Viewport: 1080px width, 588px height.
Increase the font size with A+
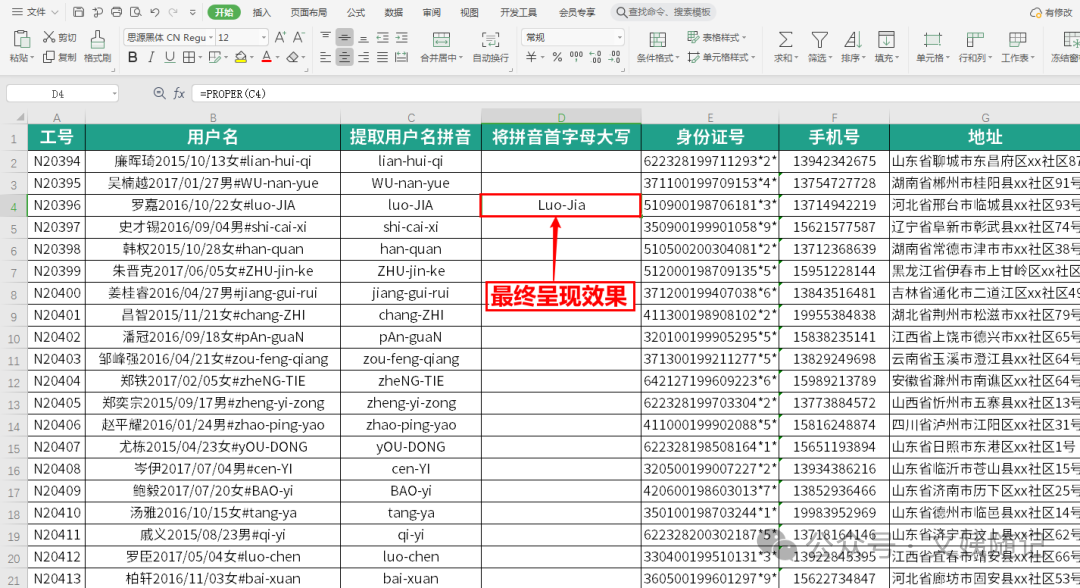pos(280,37)
